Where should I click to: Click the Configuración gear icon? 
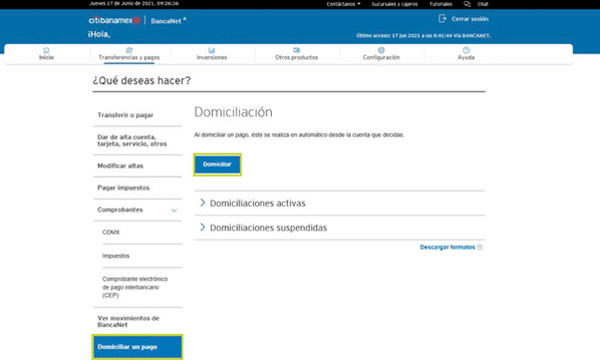tap(381, 50)
